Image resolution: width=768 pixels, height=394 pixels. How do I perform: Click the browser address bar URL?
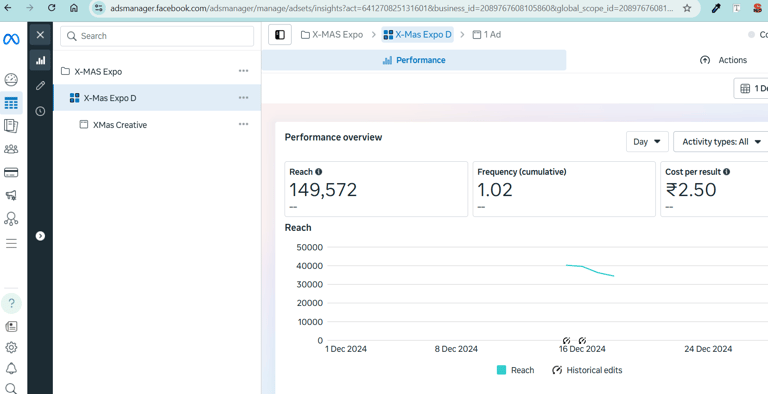(x=391, y=8)
